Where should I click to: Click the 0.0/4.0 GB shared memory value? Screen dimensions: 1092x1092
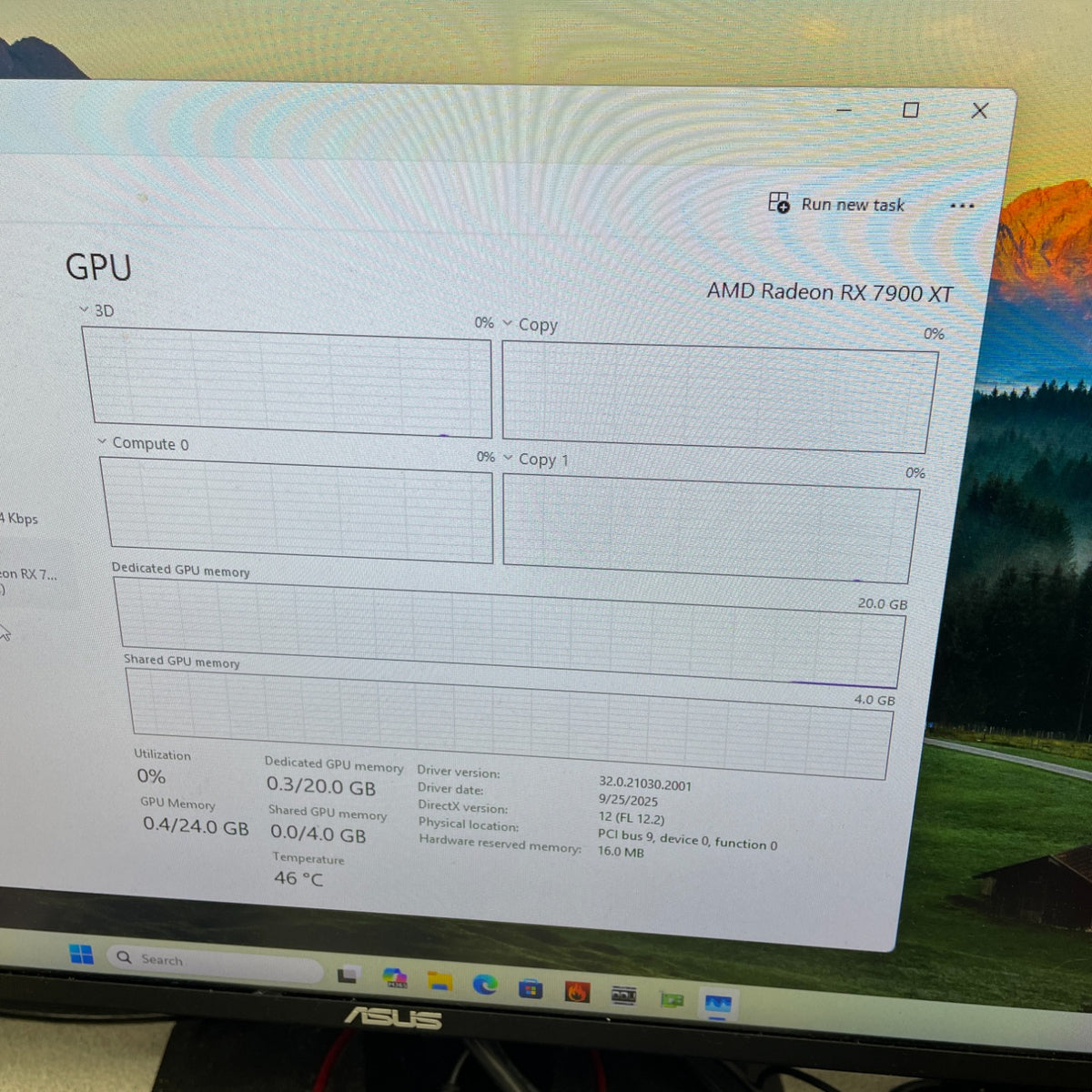tap(318, 834)
